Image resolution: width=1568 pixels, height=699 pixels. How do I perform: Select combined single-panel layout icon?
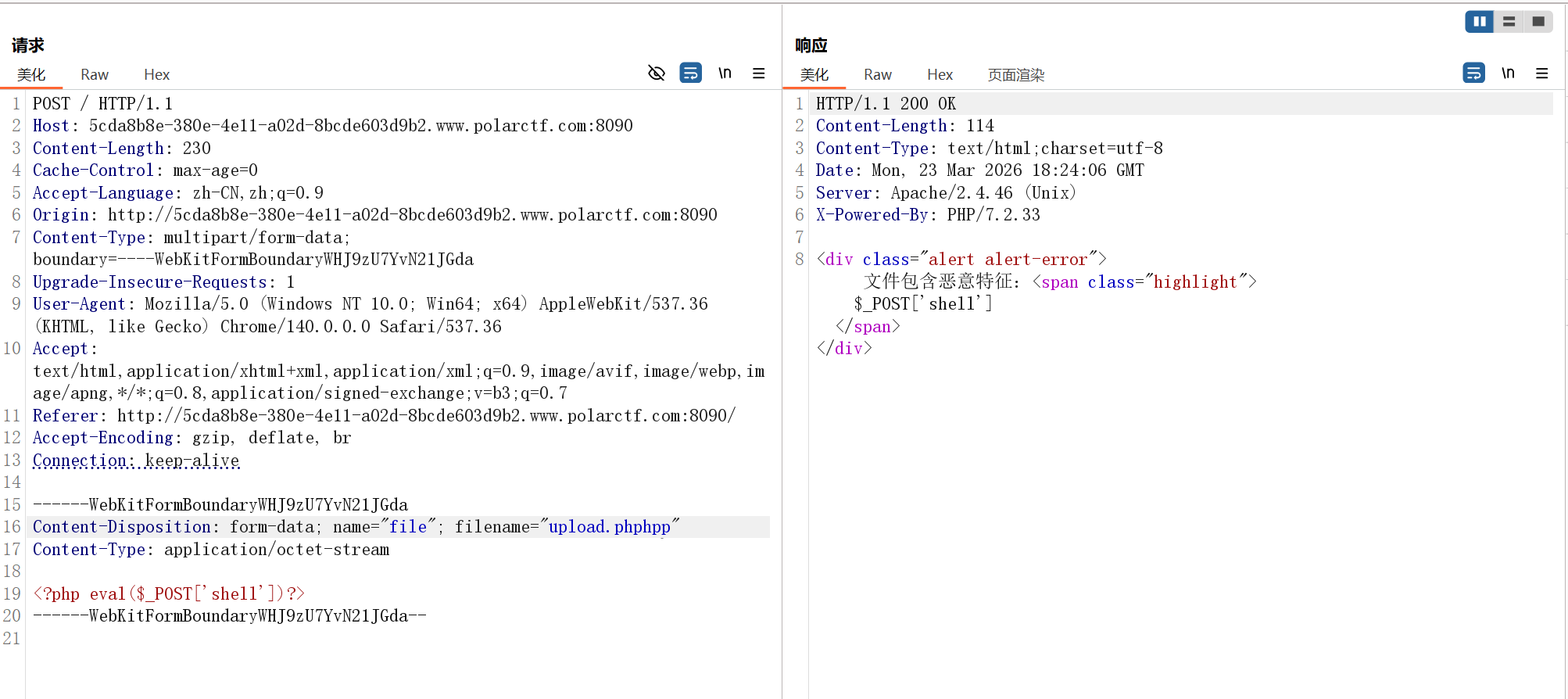1538,22
